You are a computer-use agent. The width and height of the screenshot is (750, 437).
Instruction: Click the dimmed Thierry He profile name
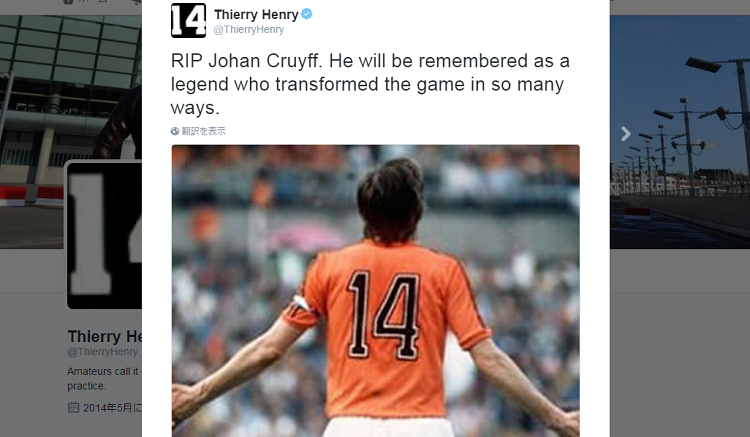[105, 336]
